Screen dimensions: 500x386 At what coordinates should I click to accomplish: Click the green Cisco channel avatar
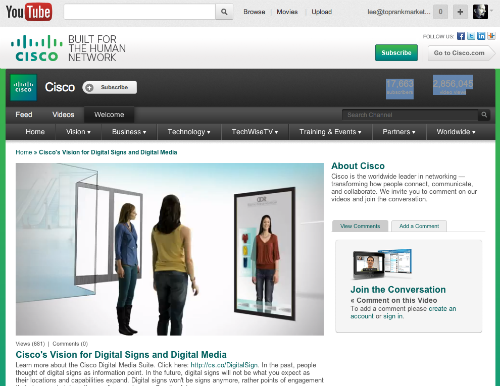point(23,87)
